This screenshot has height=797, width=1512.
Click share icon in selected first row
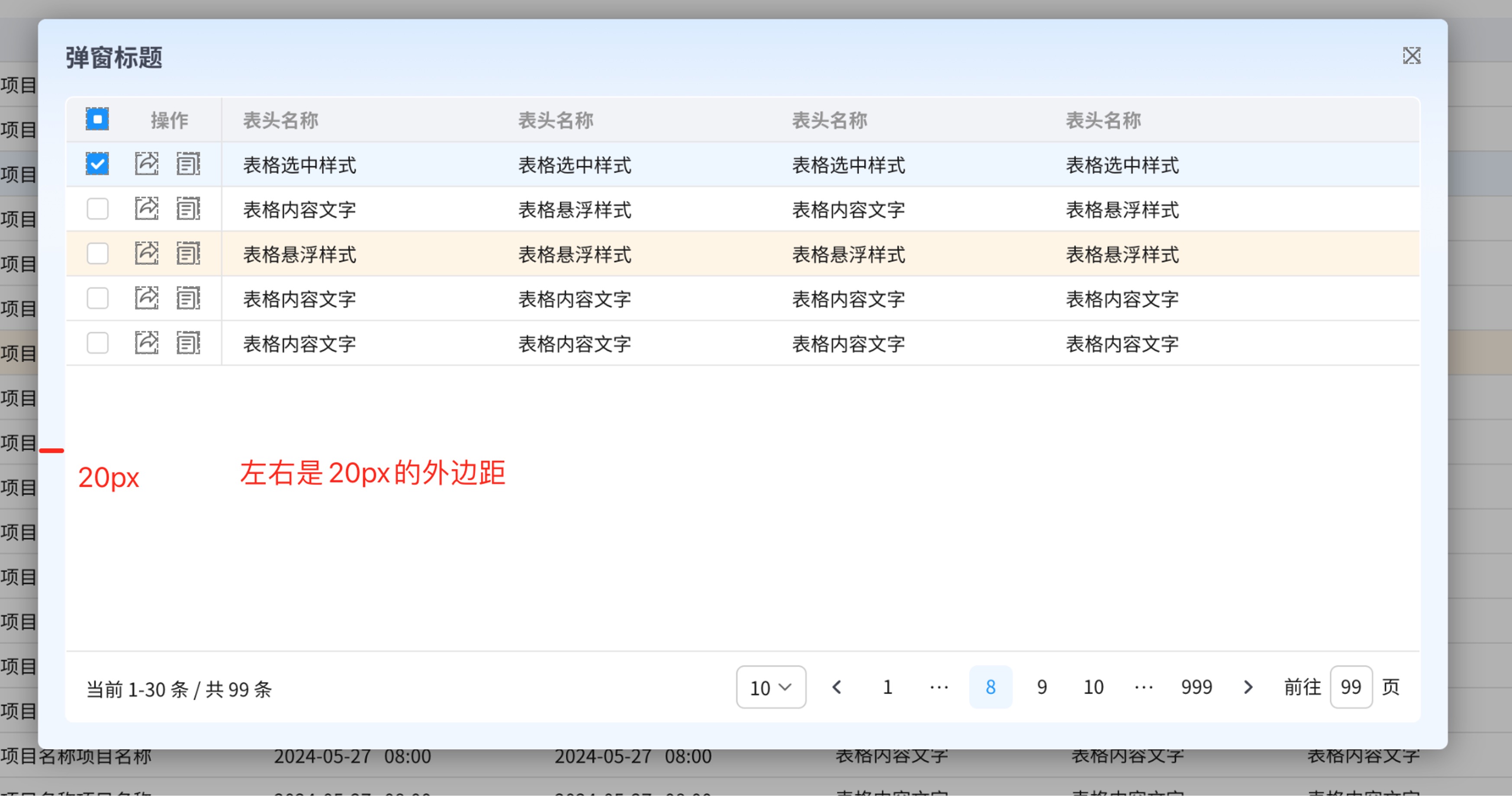click(146, 164)
